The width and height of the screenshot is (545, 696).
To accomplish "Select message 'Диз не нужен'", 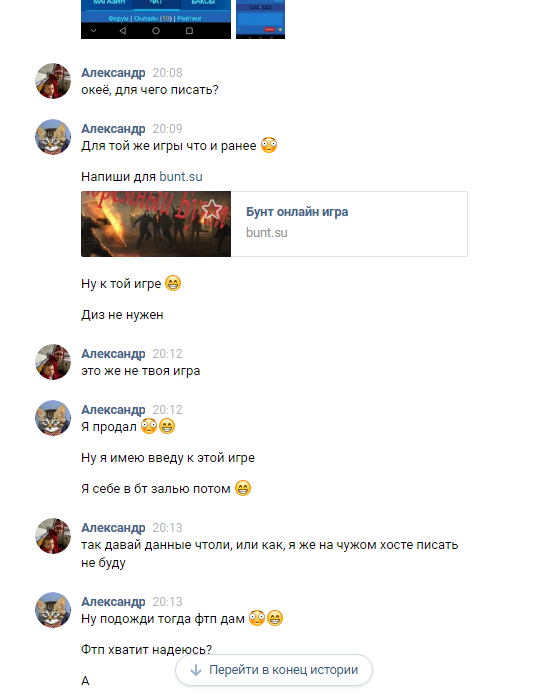I will [122, 315].
